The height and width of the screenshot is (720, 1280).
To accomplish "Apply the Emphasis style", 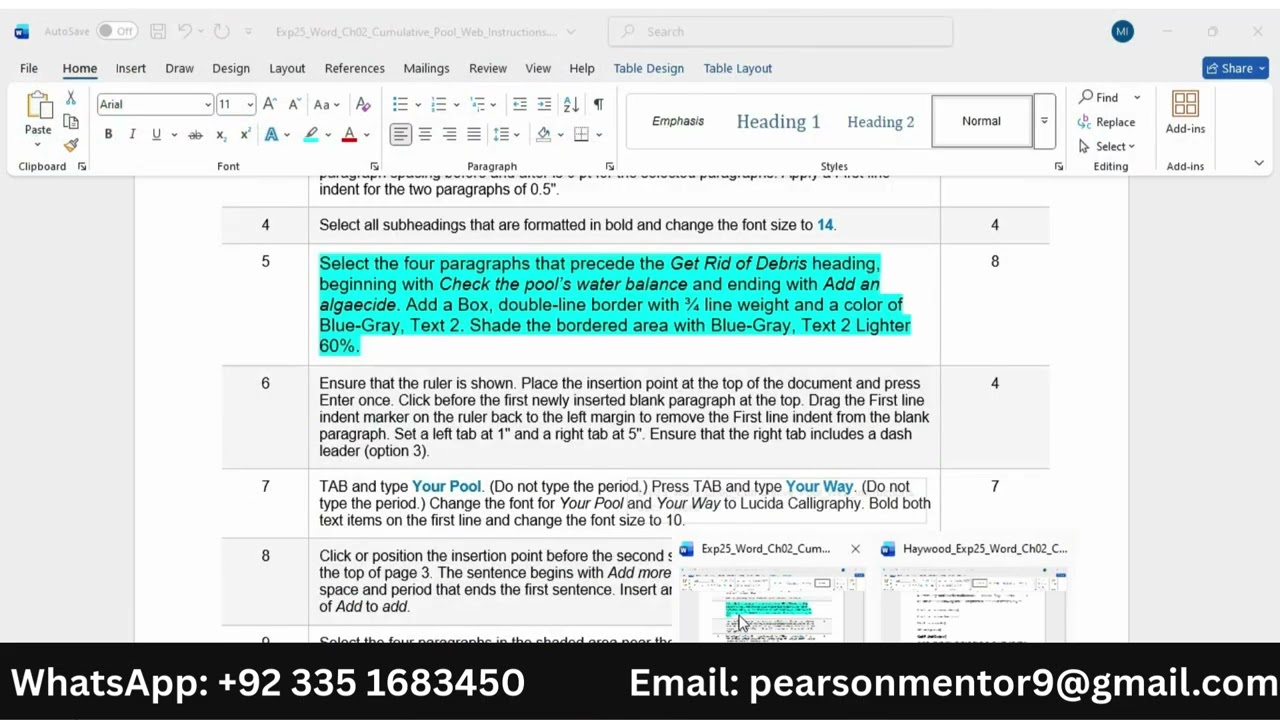I will pos(678,121).
